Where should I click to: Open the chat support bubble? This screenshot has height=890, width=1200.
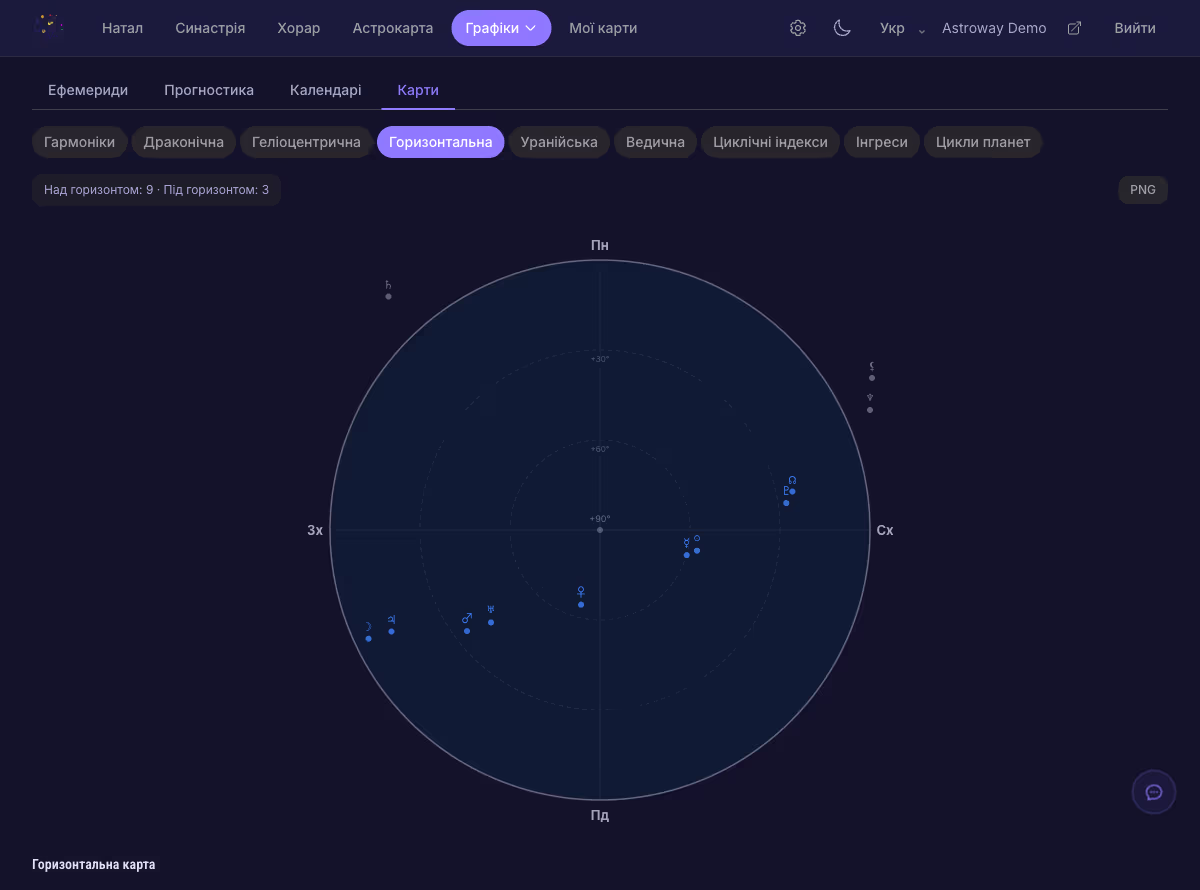point(1153,792)
